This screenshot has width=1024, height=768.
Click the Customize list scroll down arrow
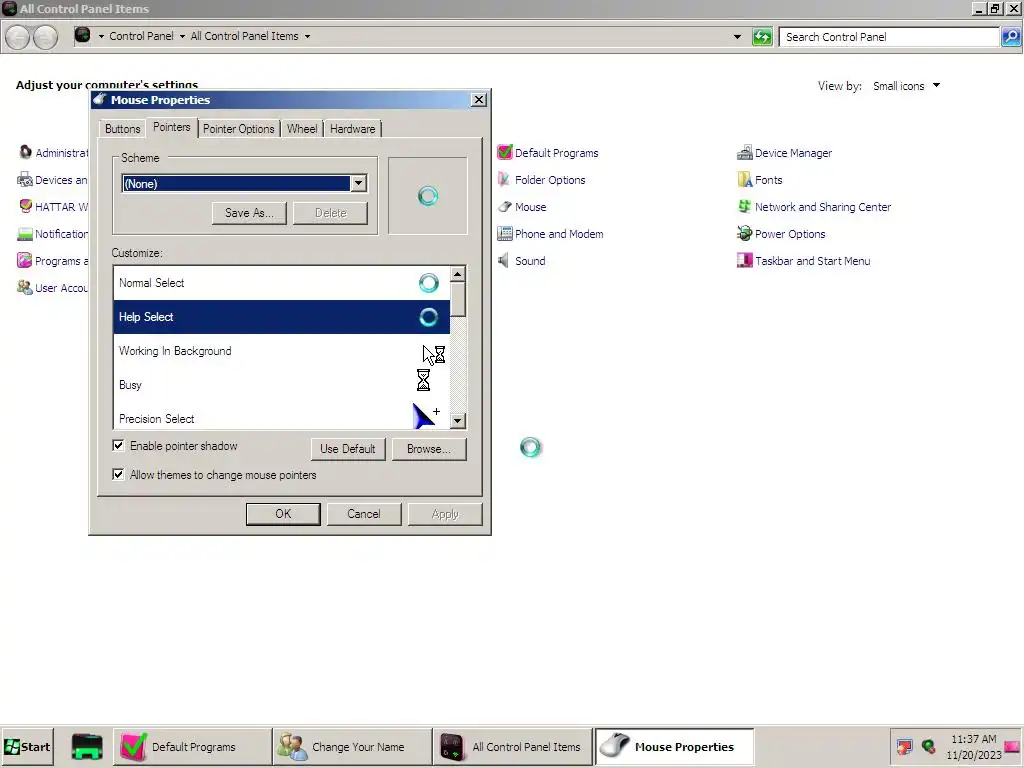click(458, 421)
